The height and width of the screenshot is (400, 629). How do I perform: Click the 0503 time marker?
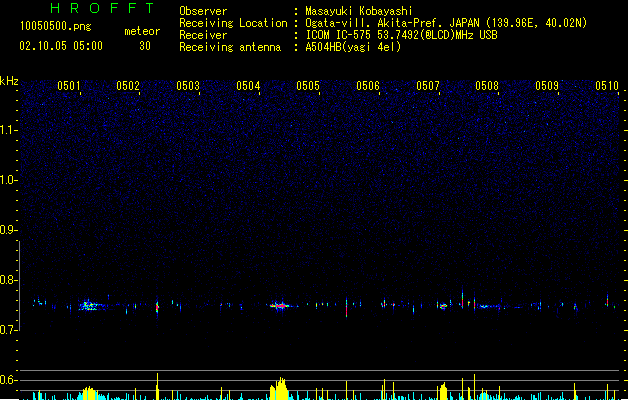coord(188,86)
